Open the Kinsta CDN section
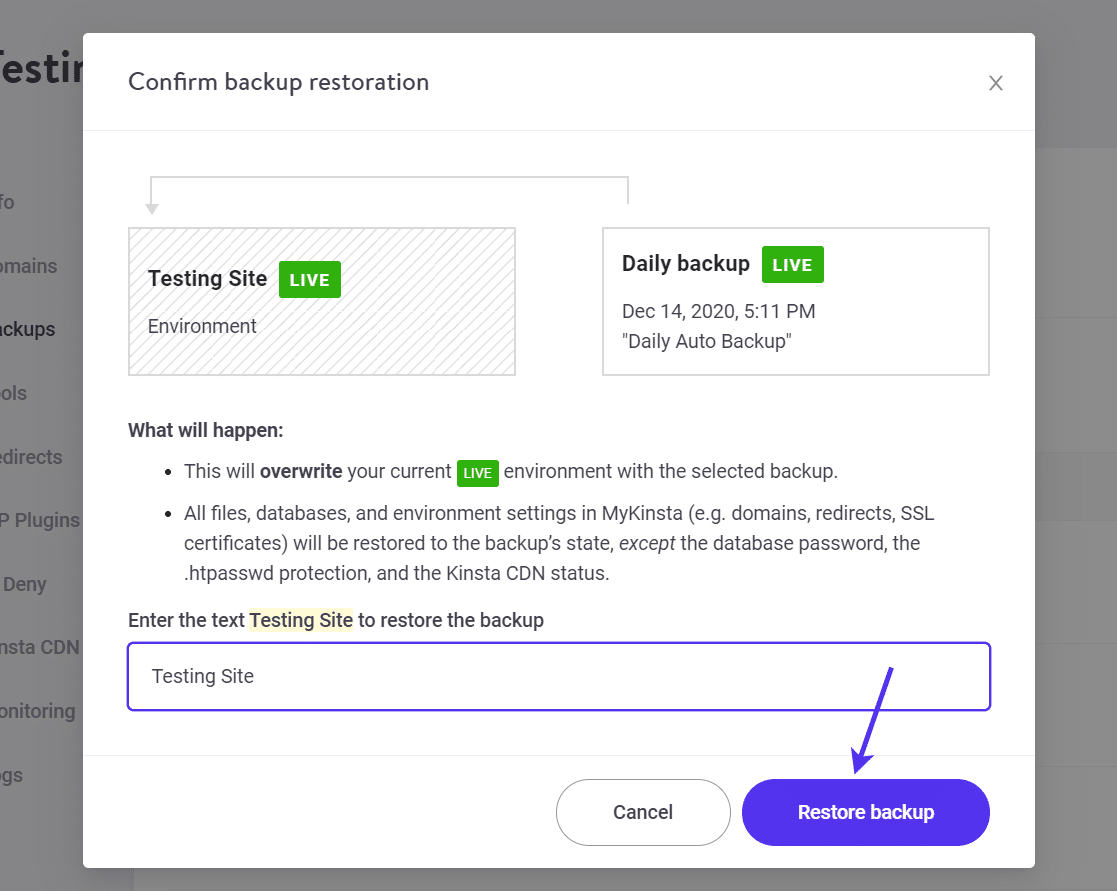The width and height of the screenshot is (1117, 891). 40,647
